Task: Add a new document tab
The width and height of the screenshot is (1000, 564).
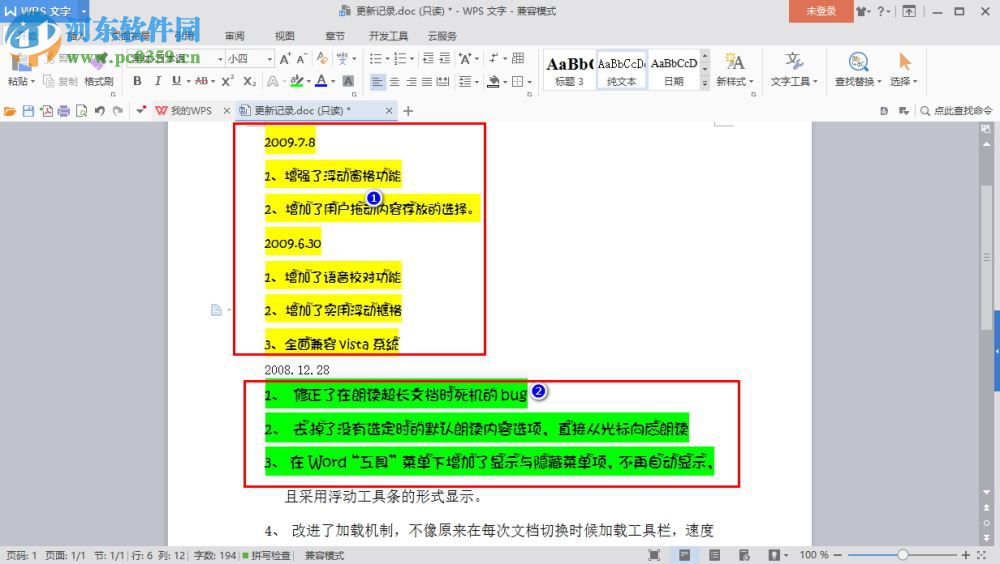Action: coord(408,111)
